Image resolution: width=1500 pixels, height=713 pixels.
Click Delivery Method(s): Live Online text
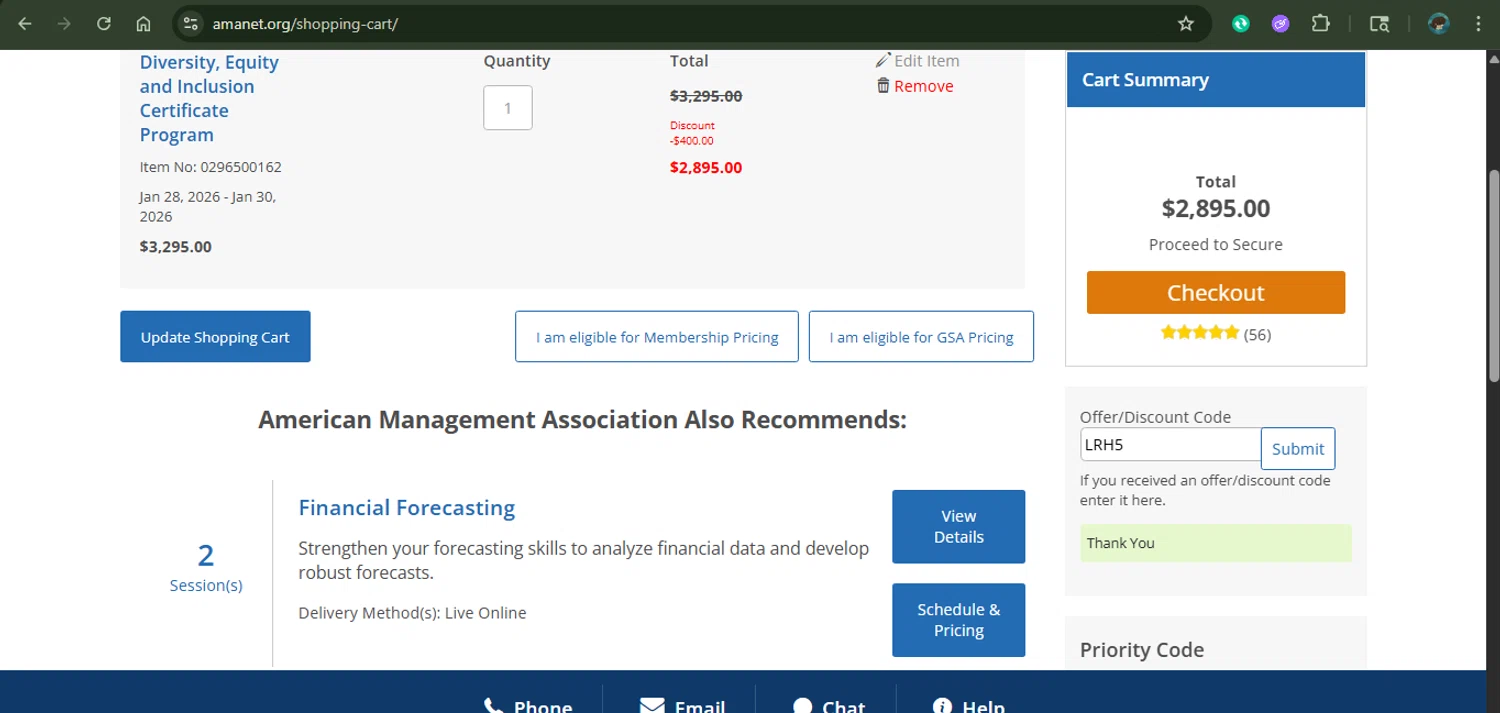(x=412, y=613)
